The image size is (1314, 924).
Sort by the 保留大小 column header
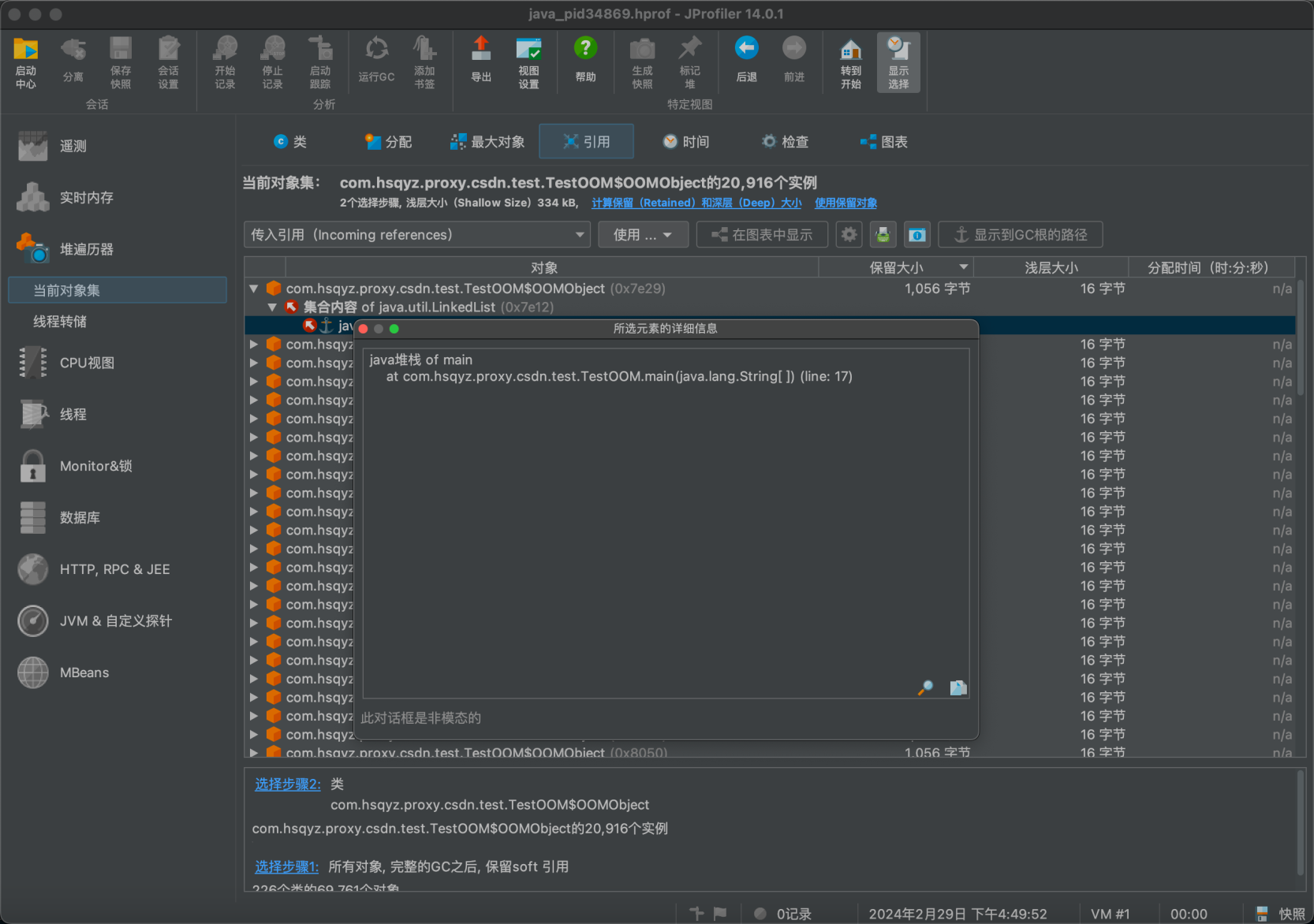pos(896,267)
